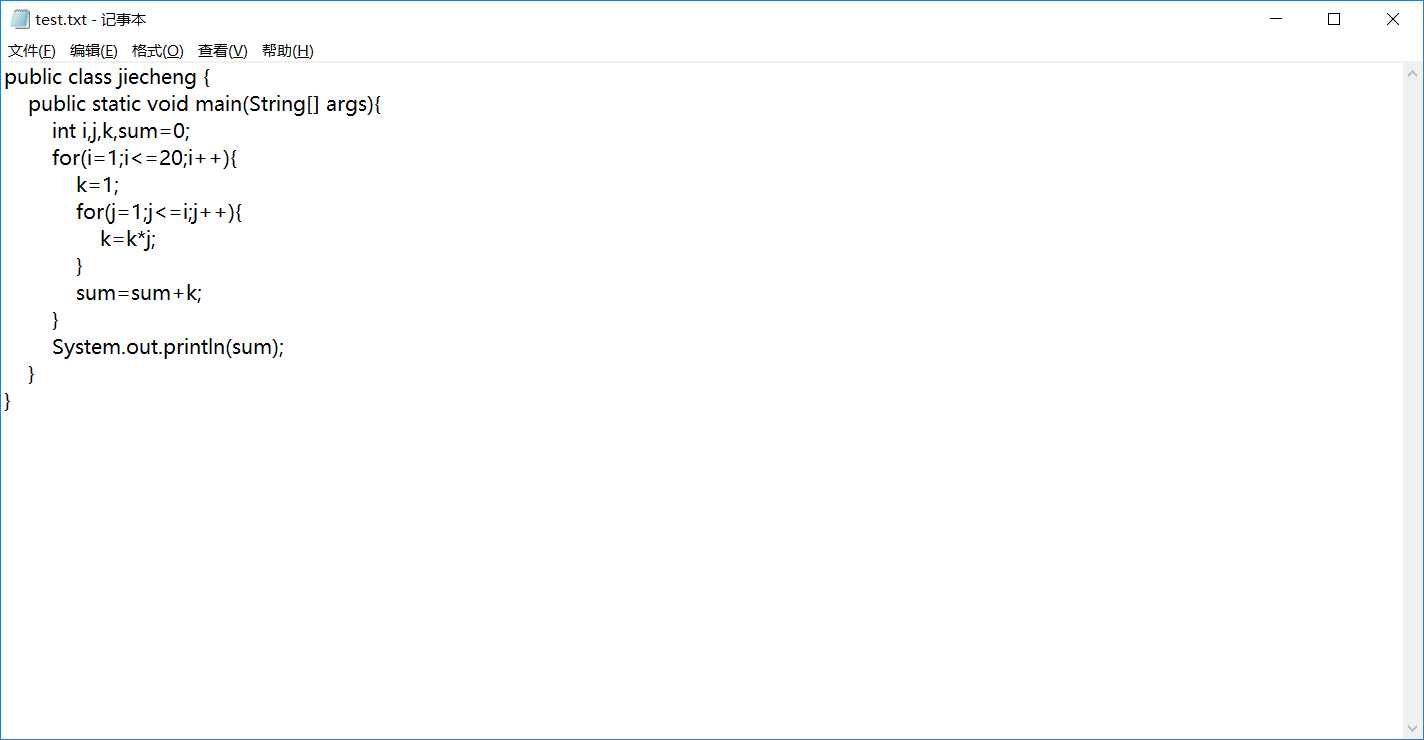Click the window title 'test.txt - 记事本'

pyautogui.click(x=91, y=19)
